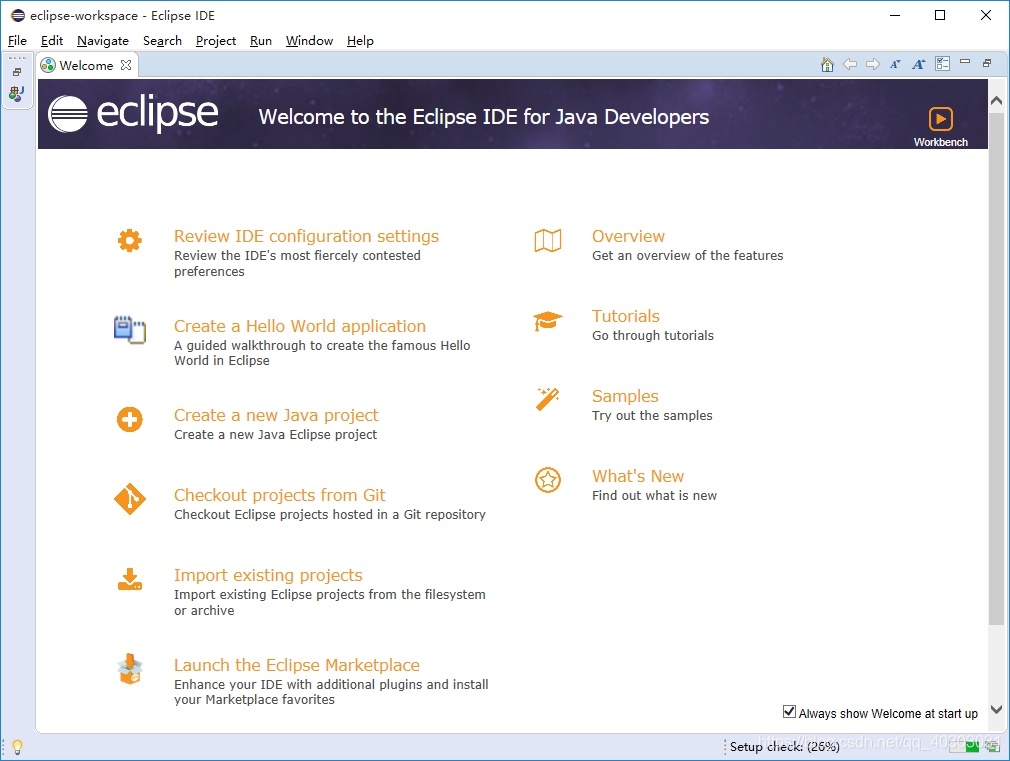Open Checkout projects from Git link
This screenshot has height=761, width=1010.
point(280,495)
